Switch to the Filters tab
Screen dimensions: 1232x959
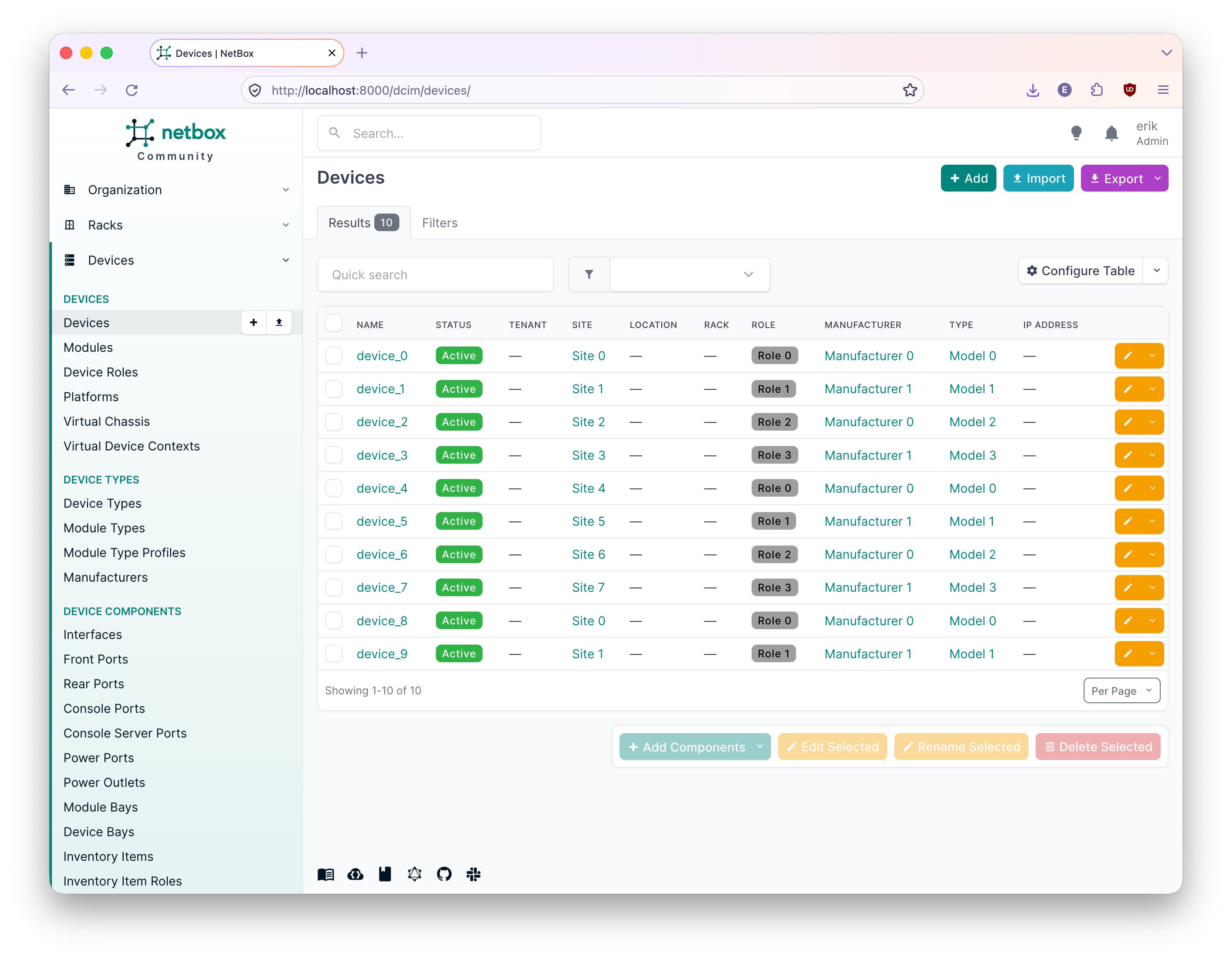[x=439, y=223]
